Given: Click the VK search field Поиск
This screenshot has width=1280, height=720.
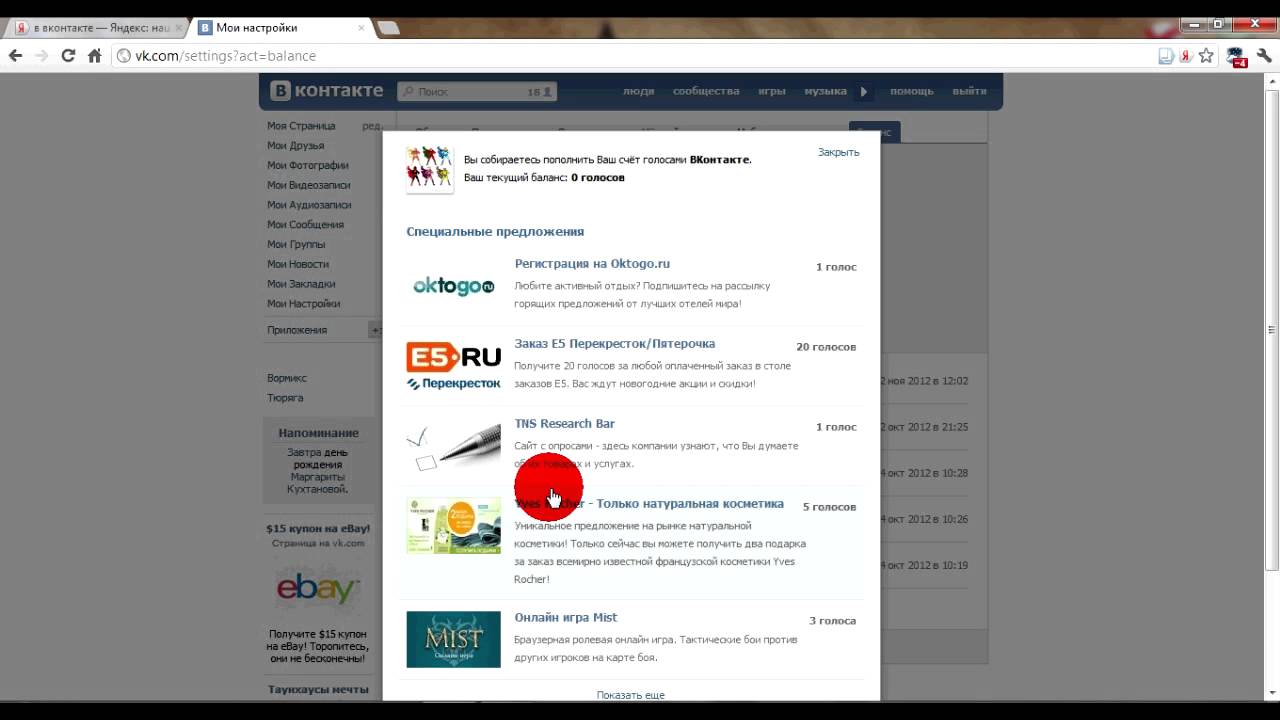Looking at the screenshot, I should [x=476, y=91].
